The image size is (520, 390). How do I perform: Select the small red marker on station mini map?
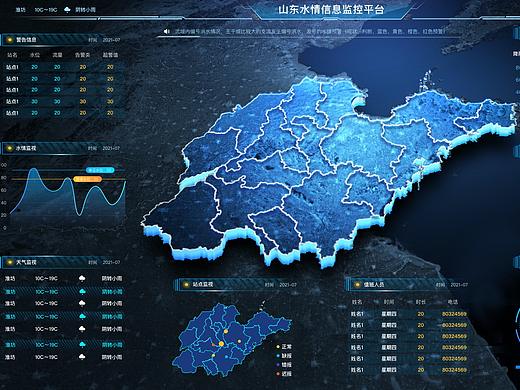tap(213, 344)
